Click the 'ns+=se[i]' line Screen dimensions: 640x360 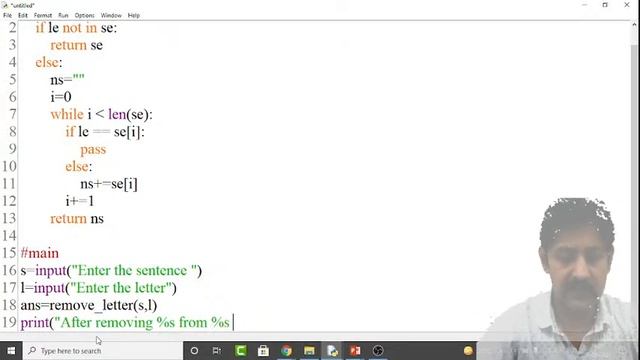109,184
